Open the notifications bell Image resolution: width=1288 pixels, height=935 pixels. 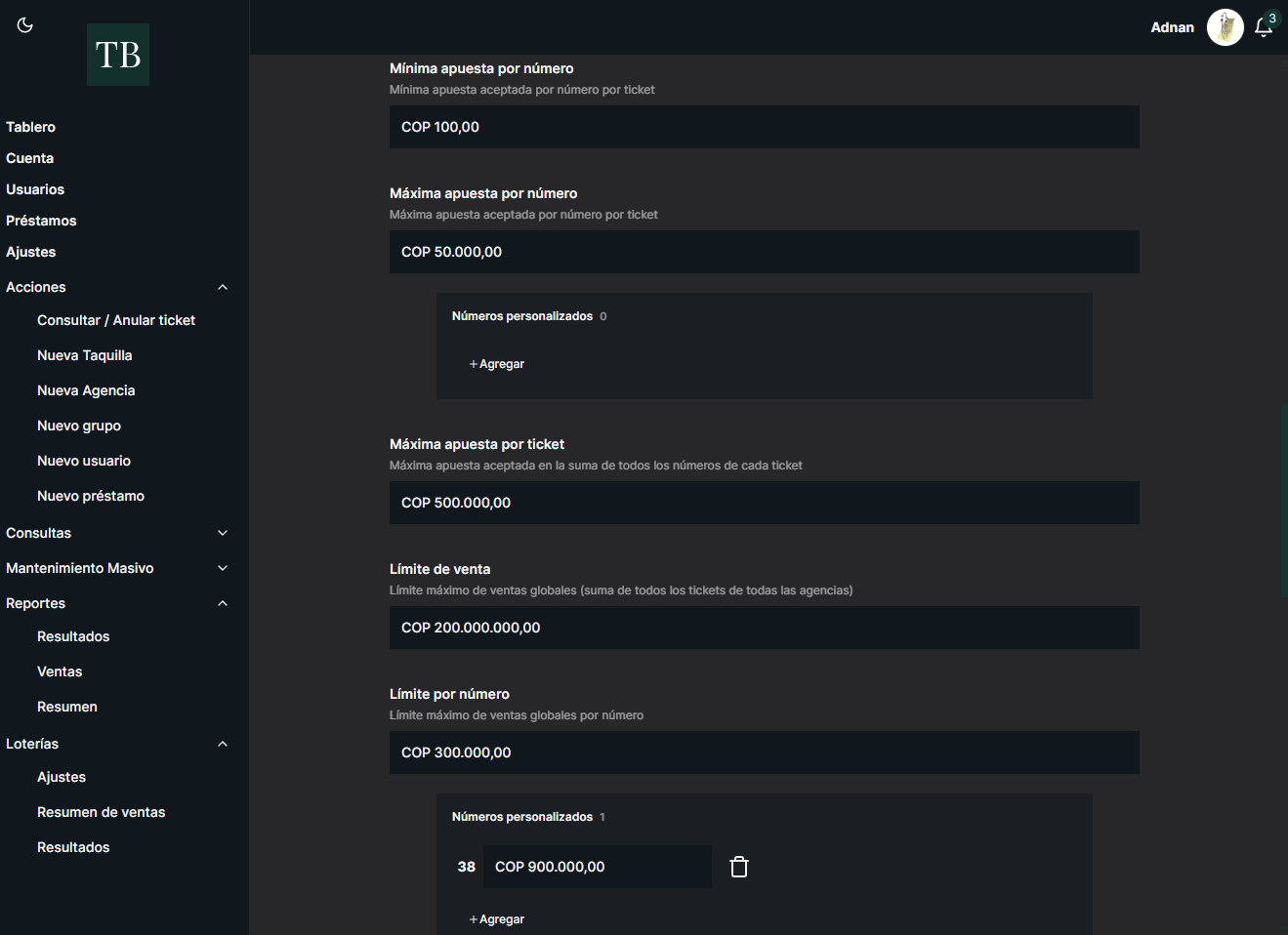point(1264,27)
